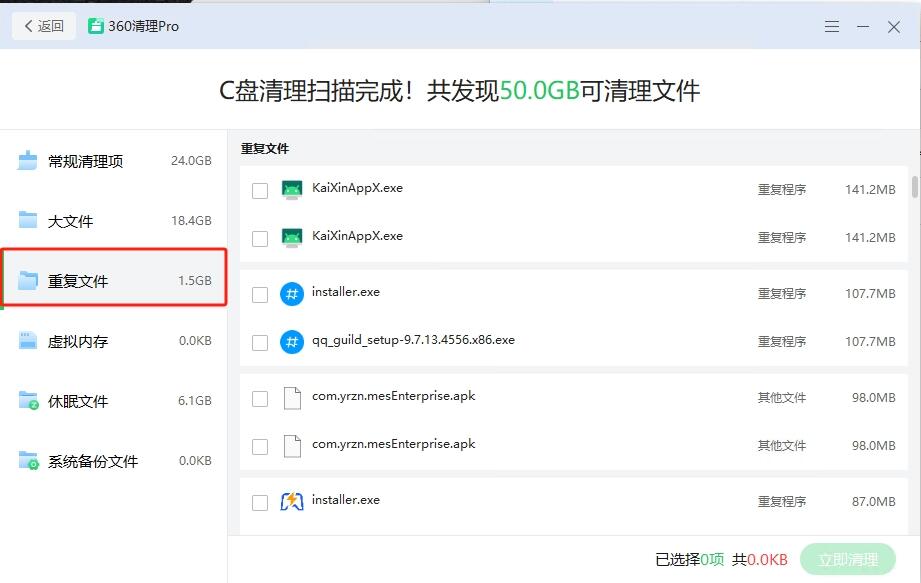Click the 虚拟内存 memory icon
This screenshot has height=583, width=921.
(28, 341)
